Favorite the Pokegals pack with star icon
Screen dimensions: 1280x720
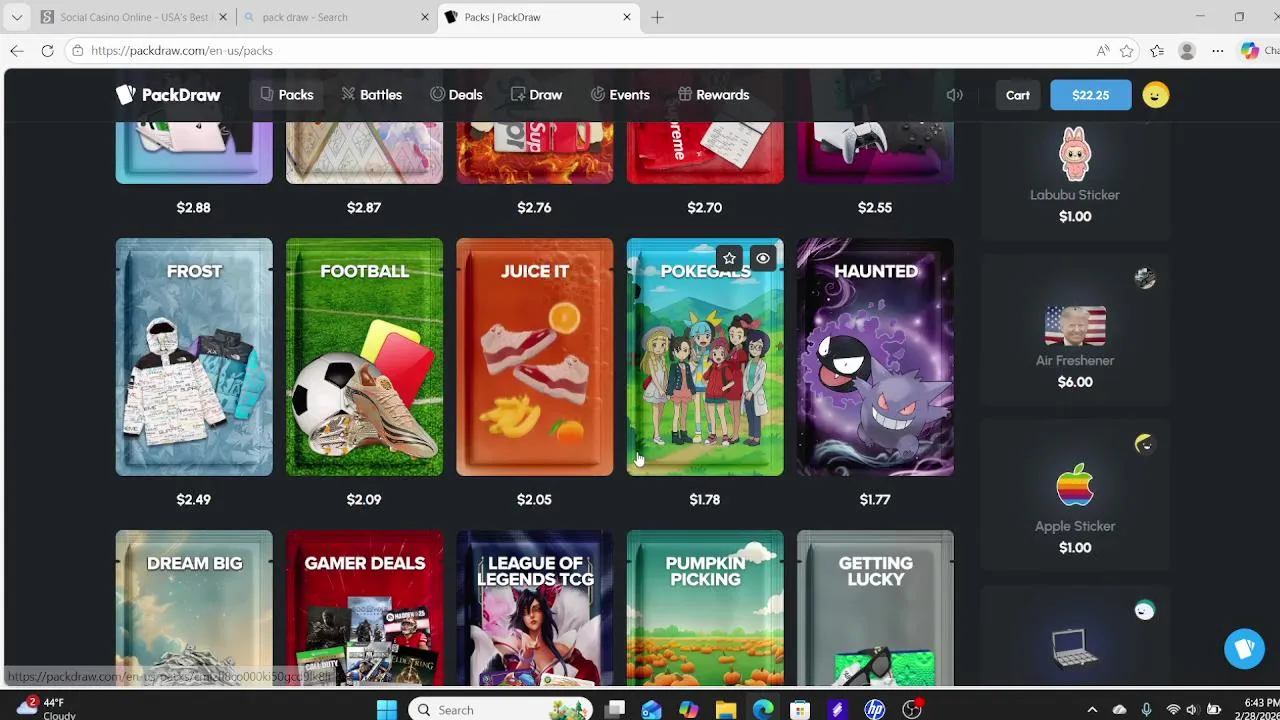tap(729, 259)
